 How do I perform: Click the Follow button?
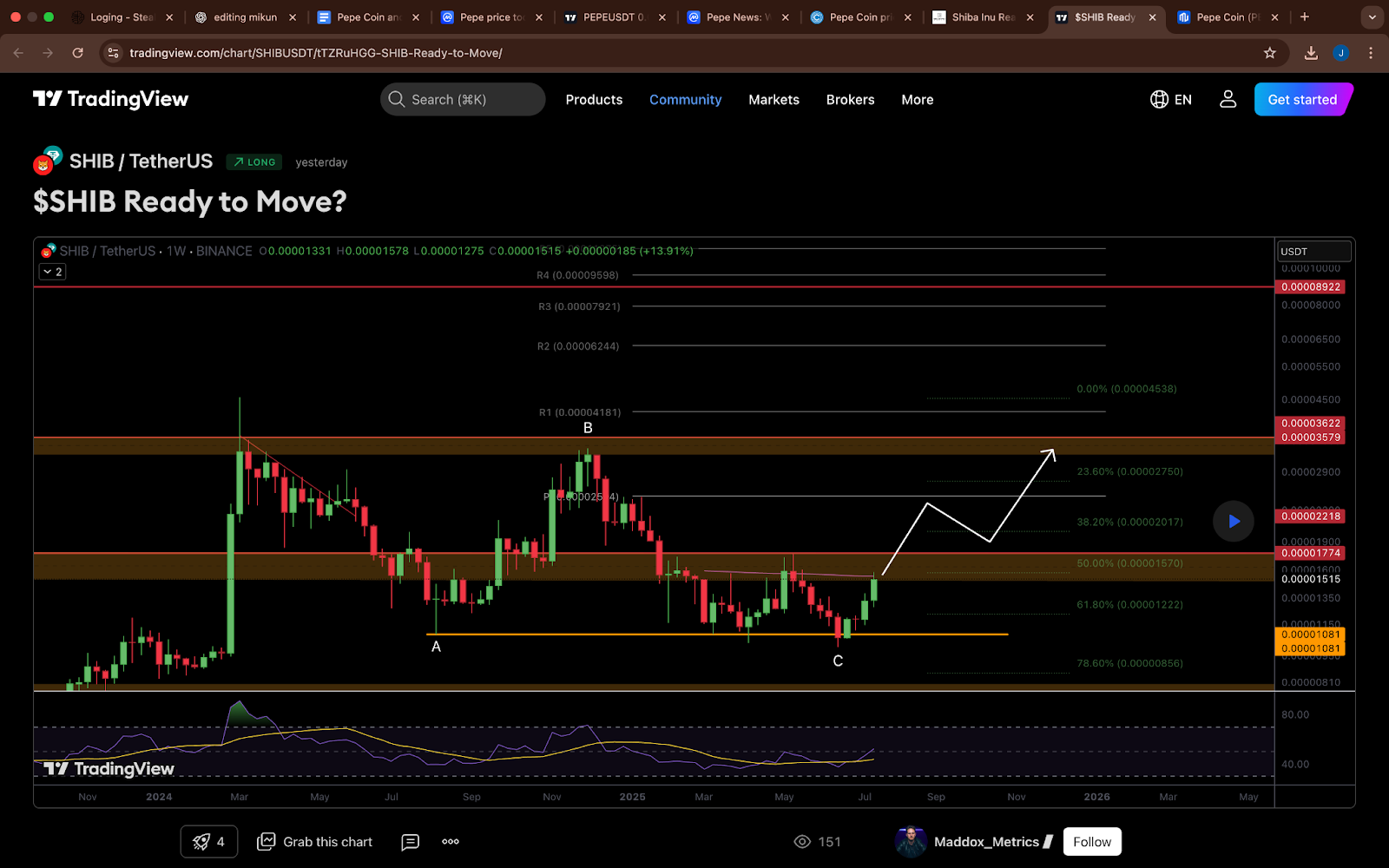(1092, 841)
